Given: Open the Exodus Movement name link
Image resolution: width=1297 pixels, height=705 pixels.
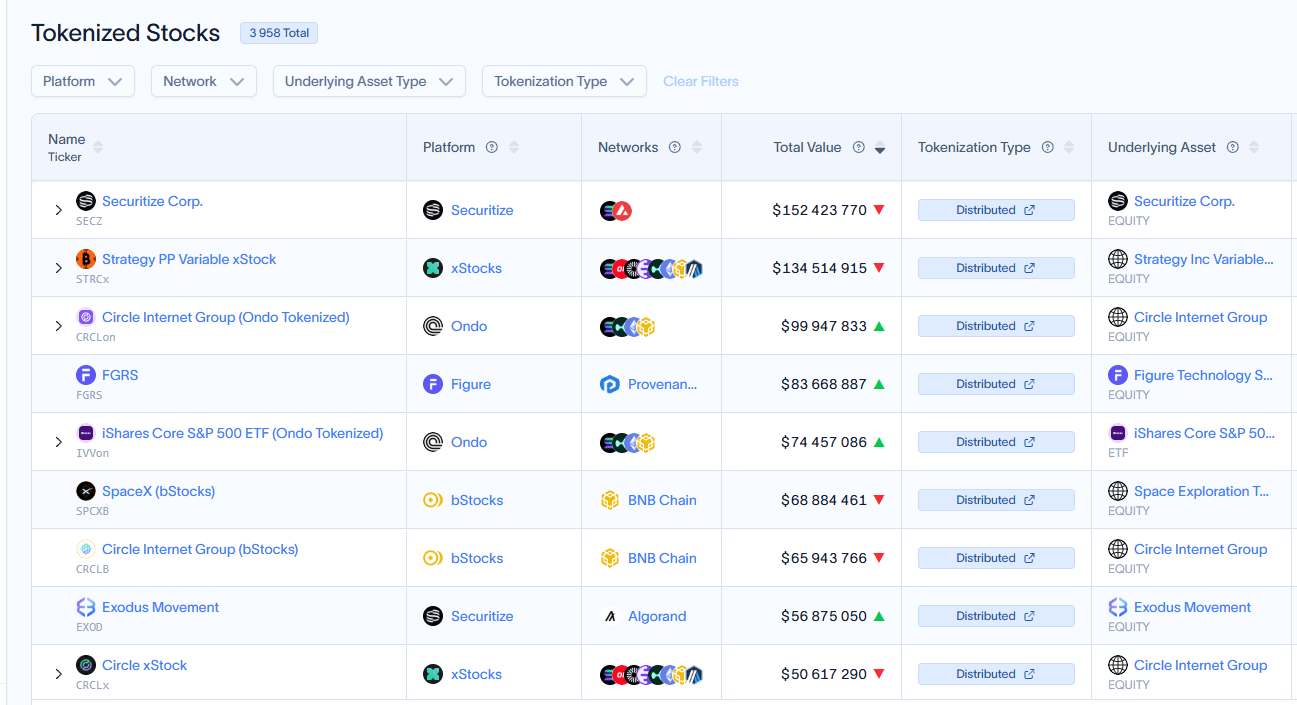Looking at the screenshot, I should (160, 607).
